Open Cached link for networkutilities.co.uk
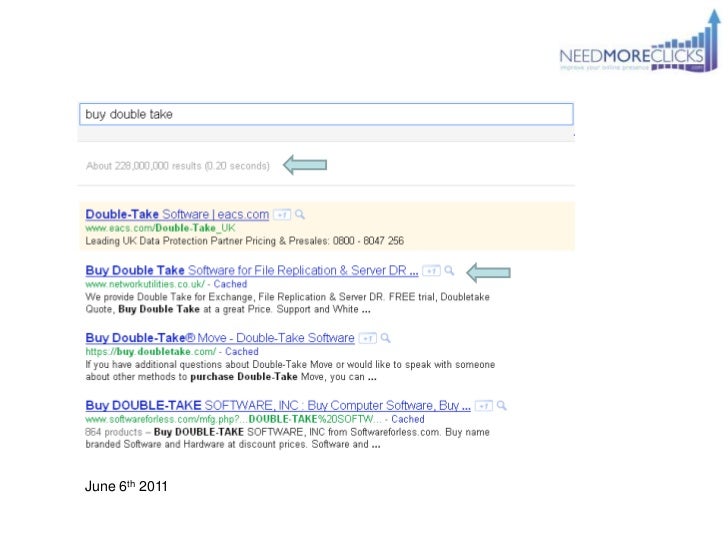 click(x=230, y=284)
